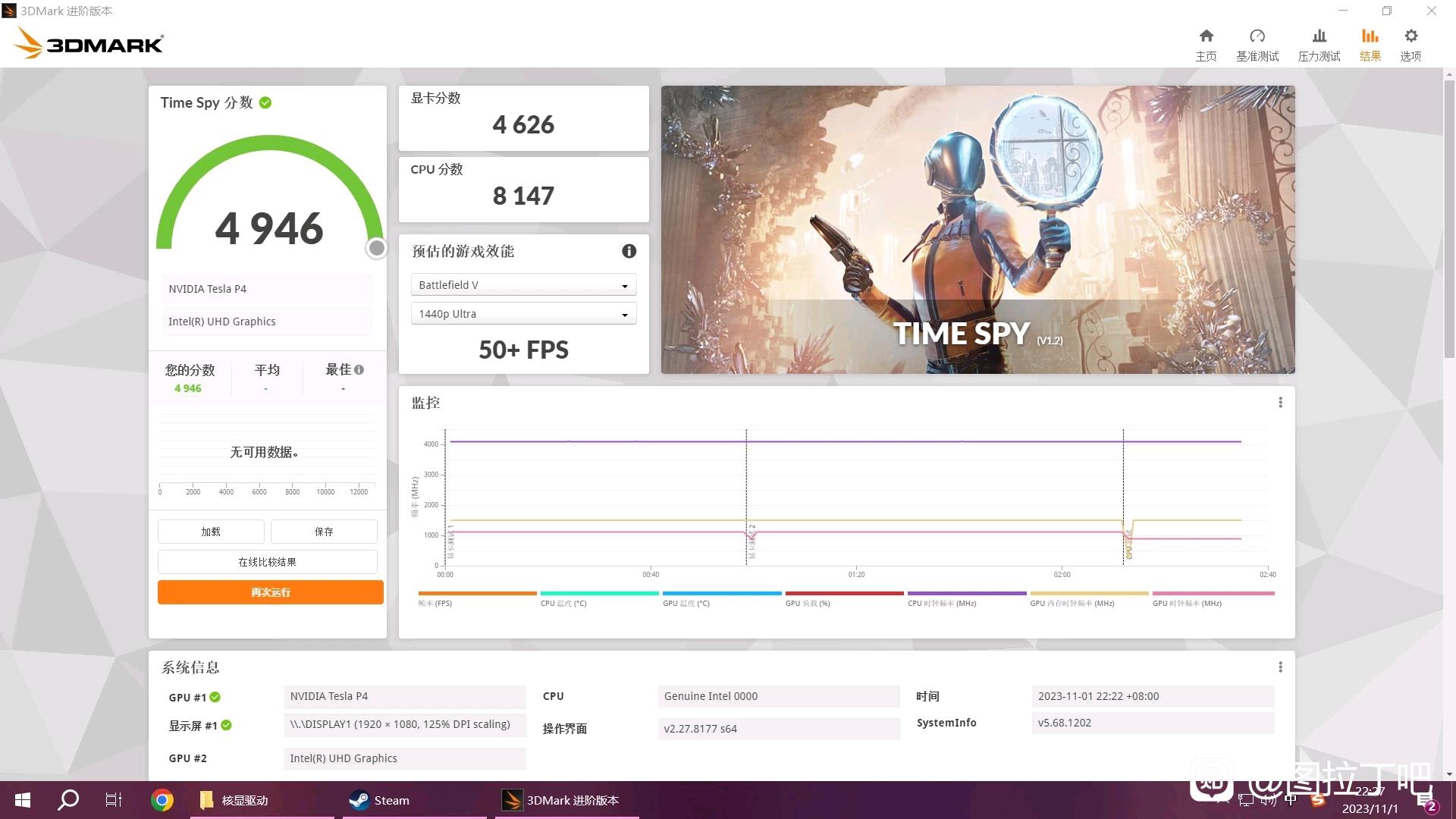Click the gauge end handle on score arc

point(377,248)
